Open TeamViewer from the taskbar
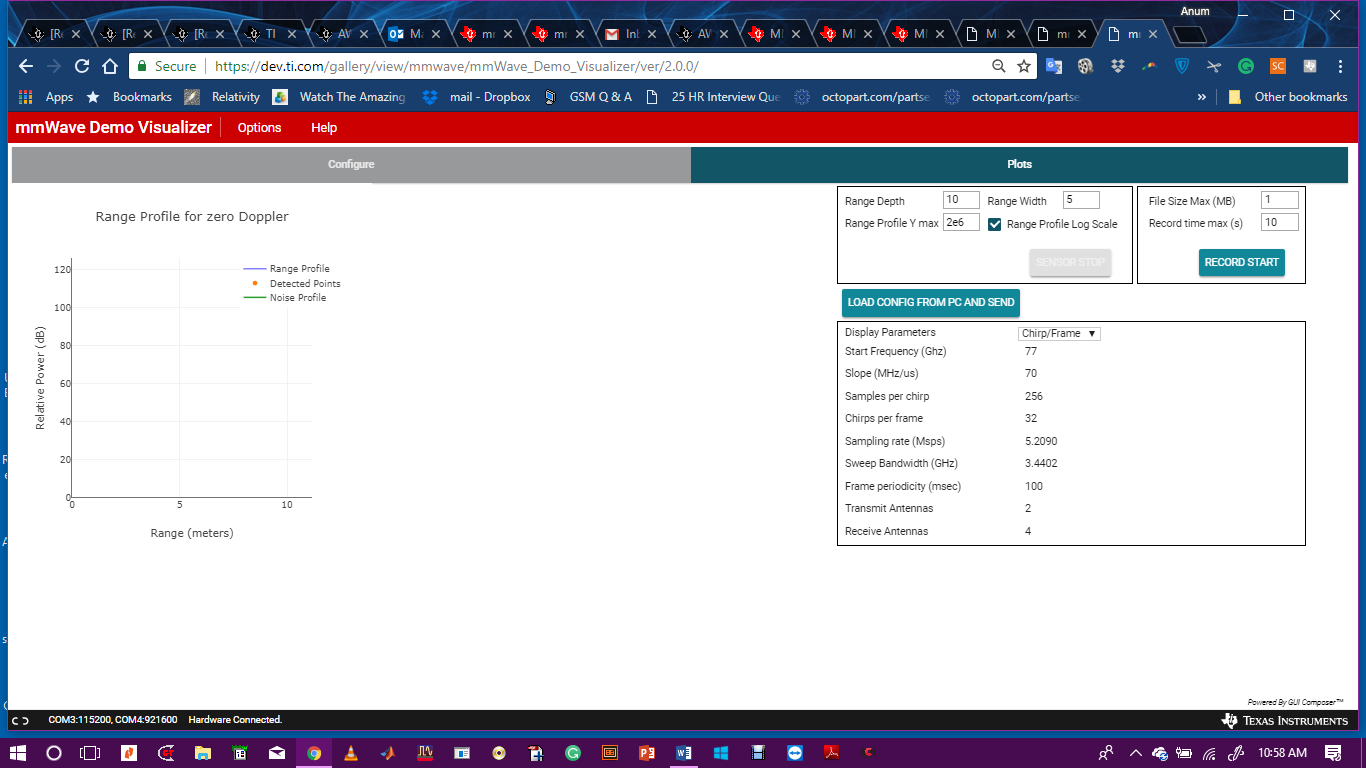Image resolution: width=1366 pixels, height=768 pixels. [795, 752]
